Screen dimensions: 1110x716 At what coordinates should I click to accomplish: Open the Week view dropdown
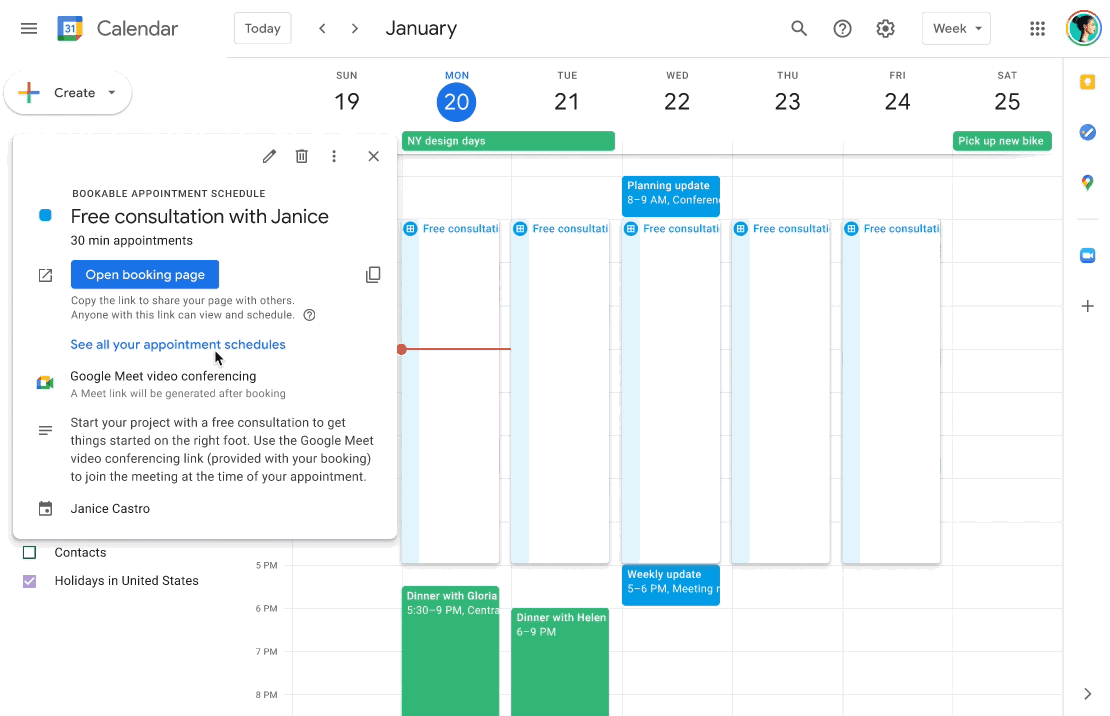pos(956,29)
